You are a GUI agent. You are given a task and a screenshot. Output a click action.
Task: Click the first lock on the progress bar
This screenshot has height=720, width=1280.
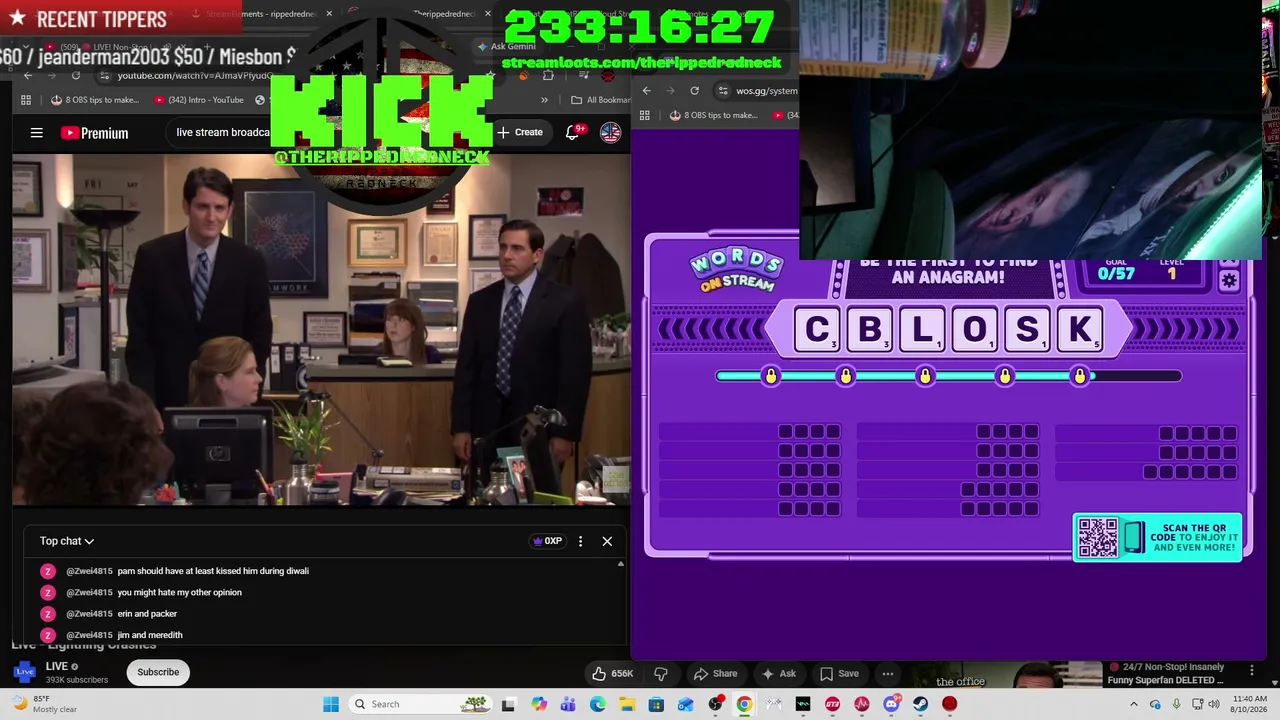click(770, 376)
